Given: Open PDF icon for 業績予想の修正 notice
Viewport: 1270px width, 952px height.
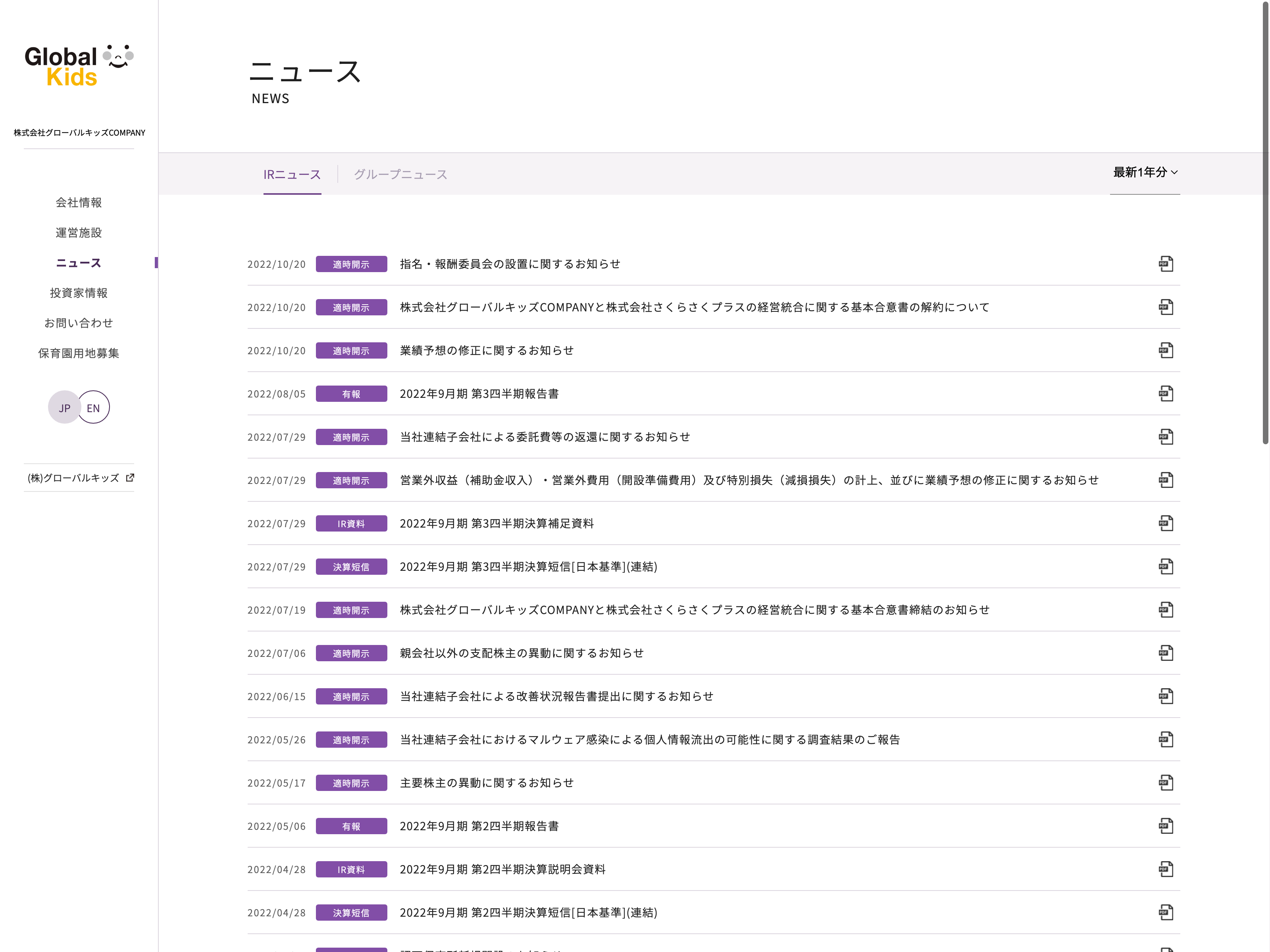Looking at the screenshot, I should tap(1166, 351).
